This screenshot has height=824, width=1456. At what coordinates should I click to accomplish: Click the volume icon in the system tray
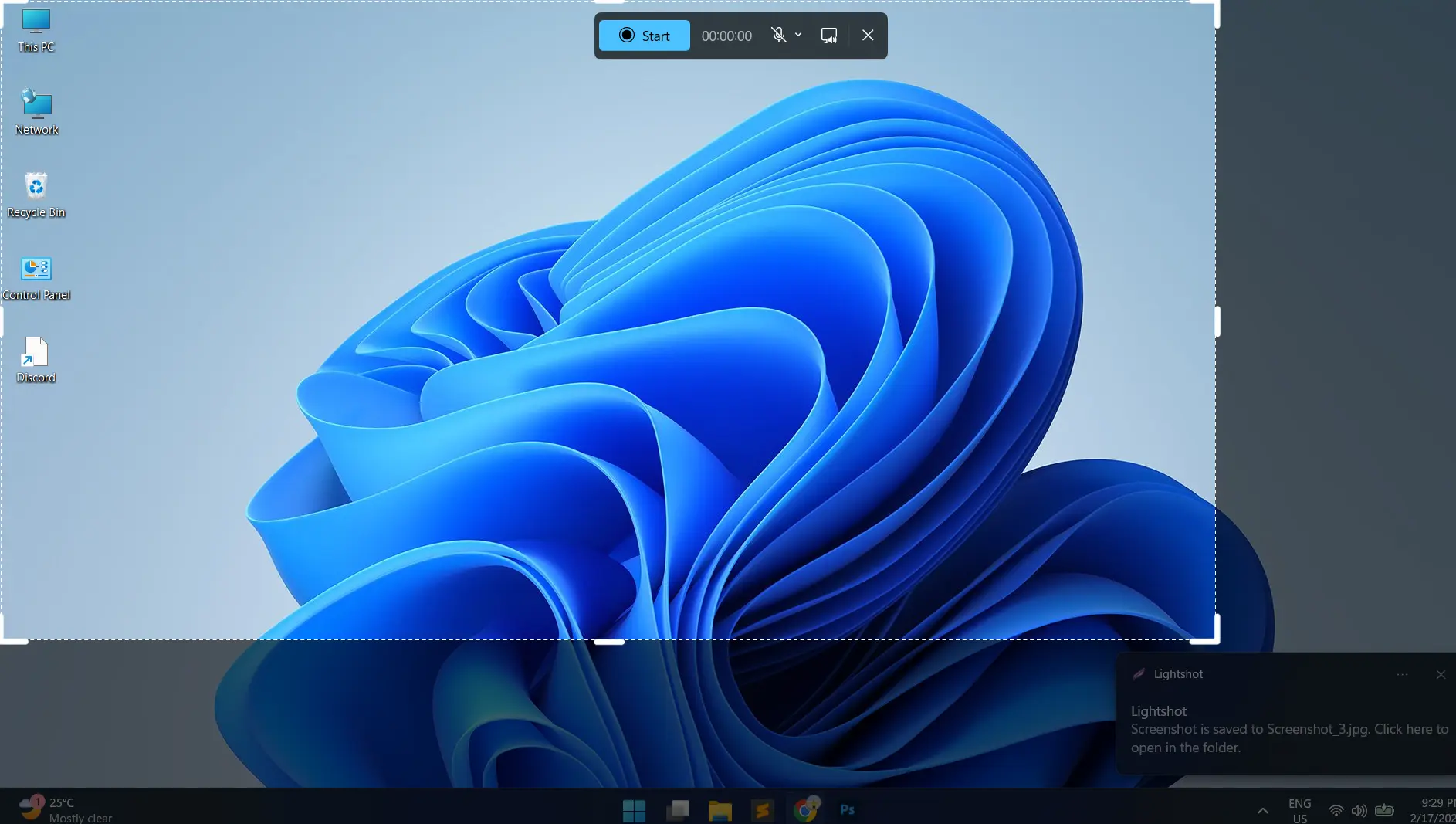tap(1358, 810)
